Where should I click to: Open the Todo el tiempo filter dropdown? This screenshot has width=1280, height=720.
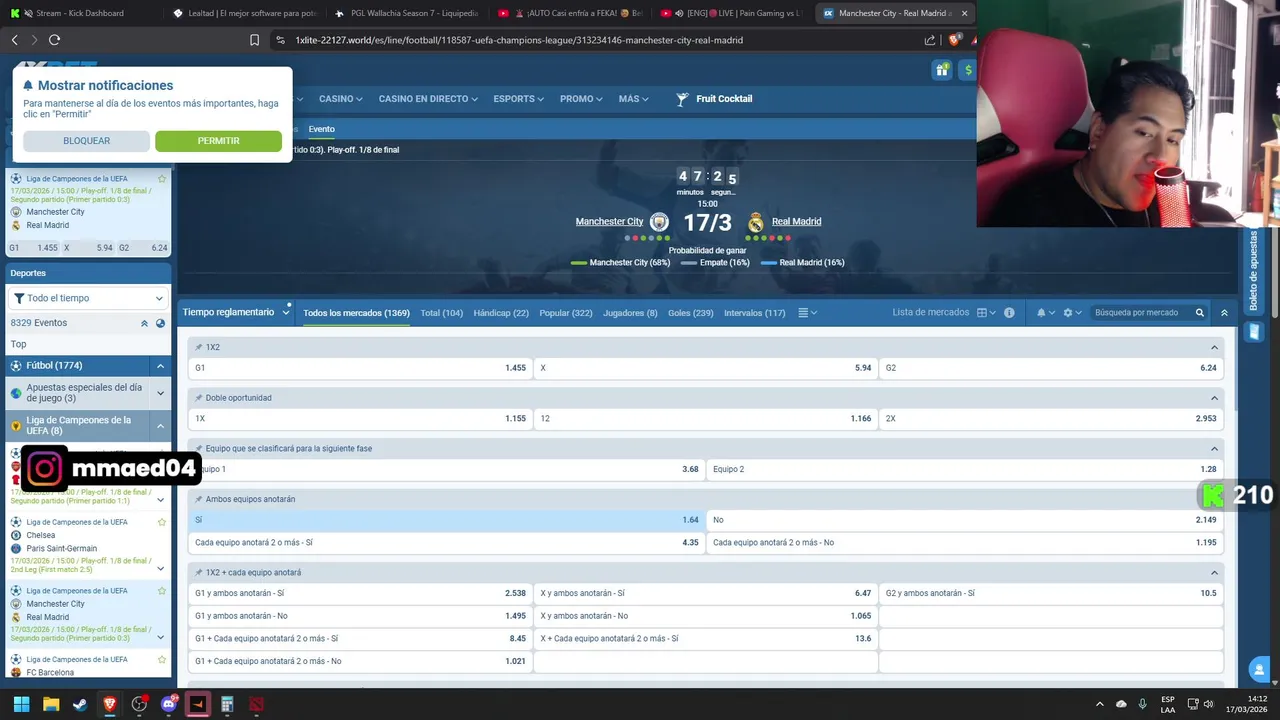89,298
